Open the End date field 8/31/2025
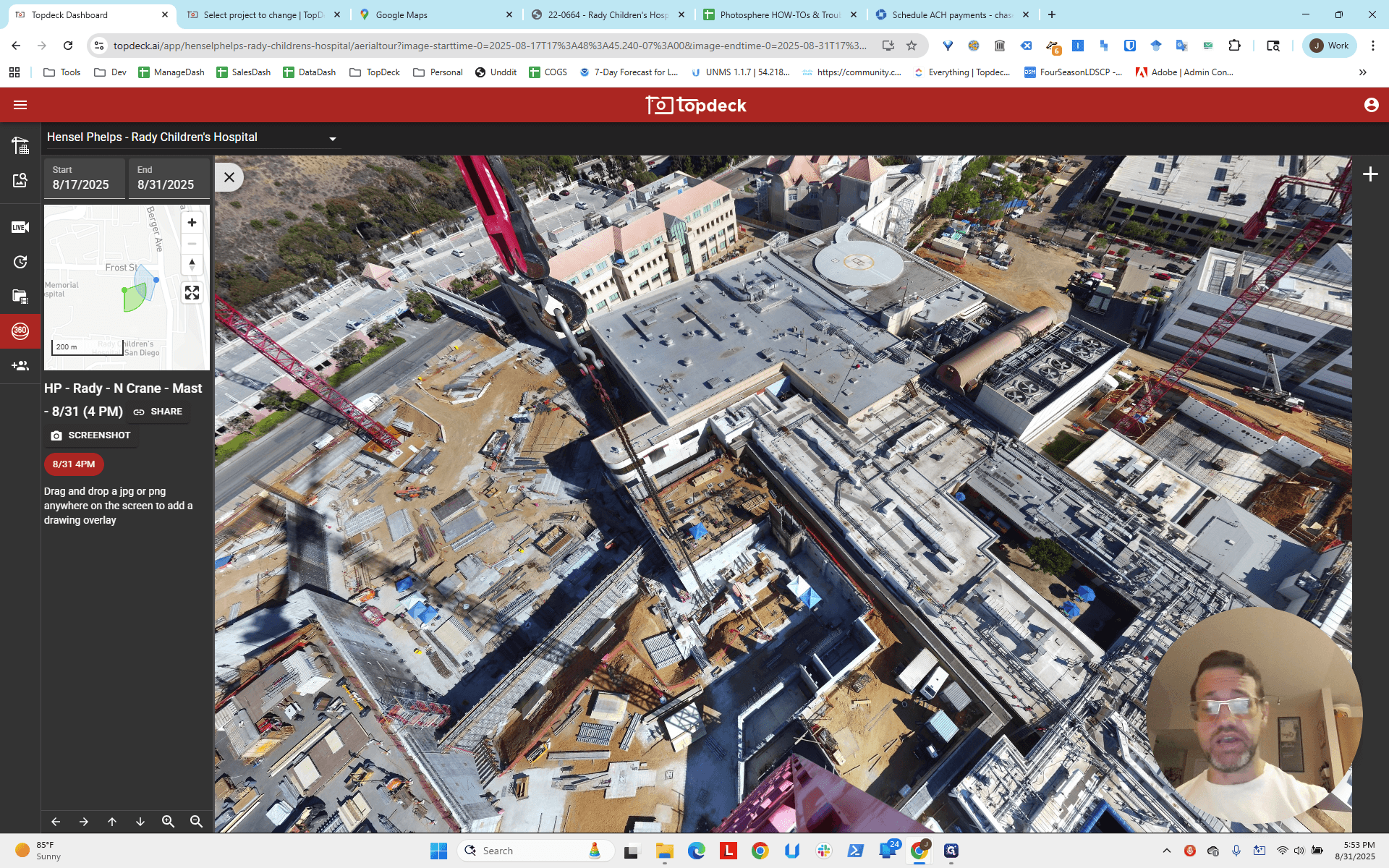 (169, 178)
